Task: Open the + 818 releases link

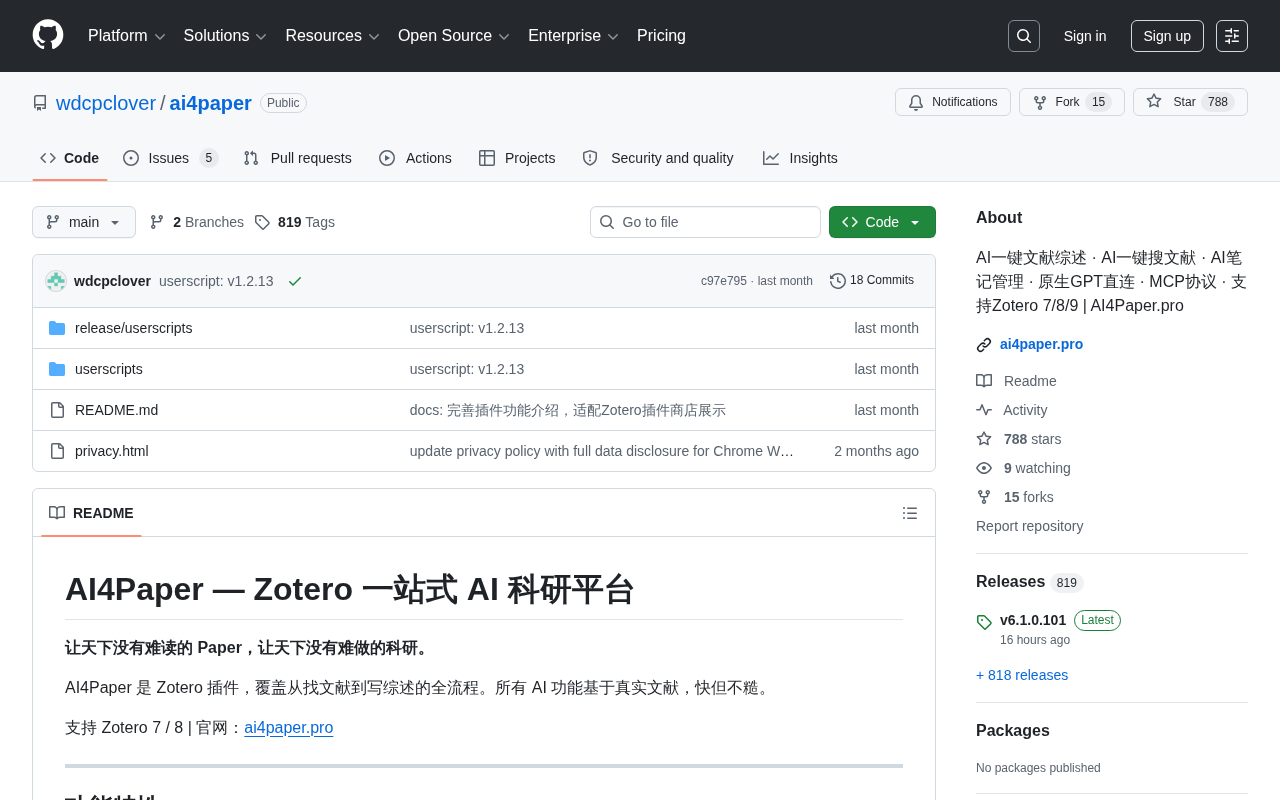Action: click(1022, 675)
